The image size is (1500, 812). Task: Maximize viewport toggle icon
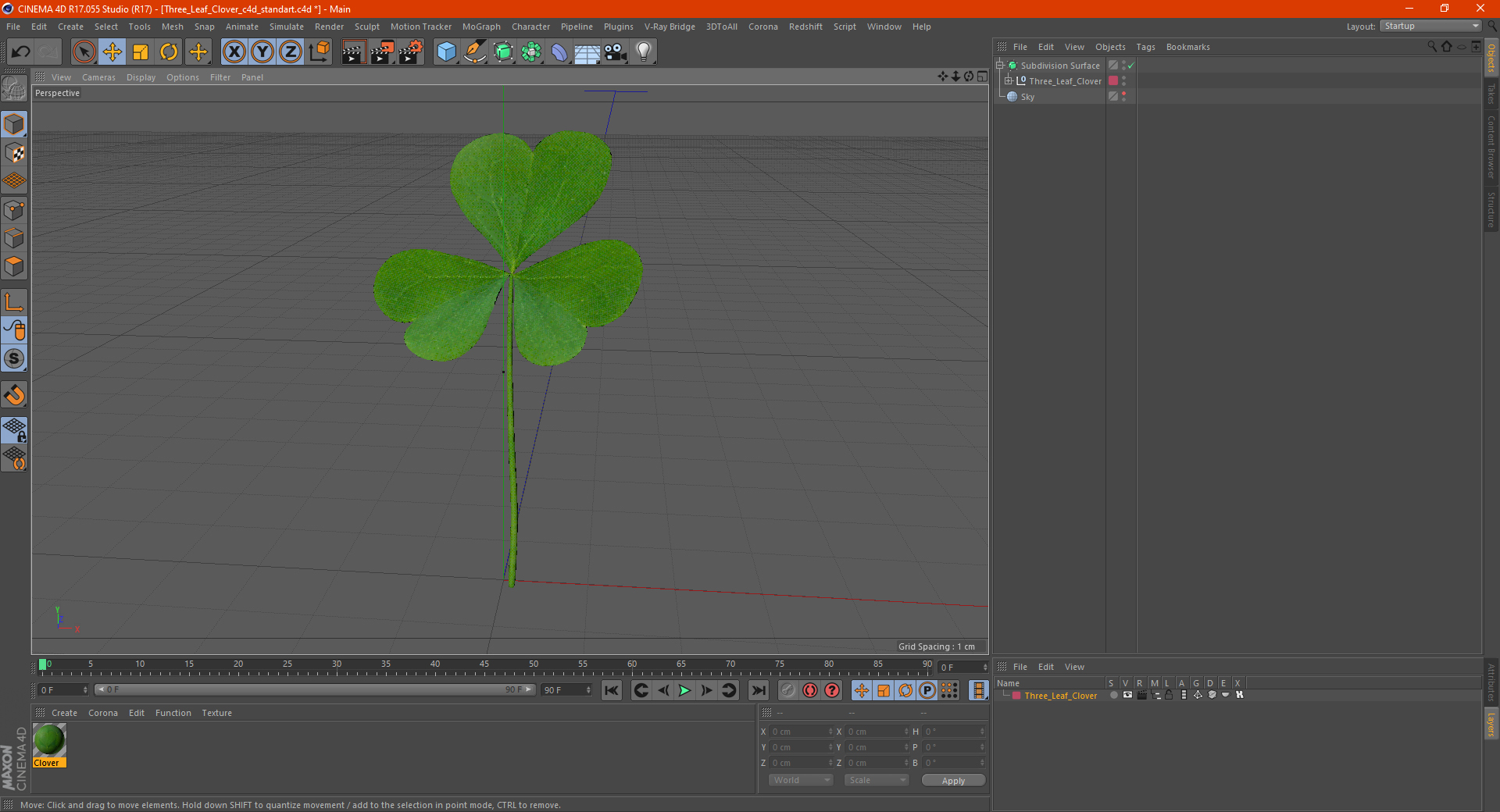coord(982,77)
